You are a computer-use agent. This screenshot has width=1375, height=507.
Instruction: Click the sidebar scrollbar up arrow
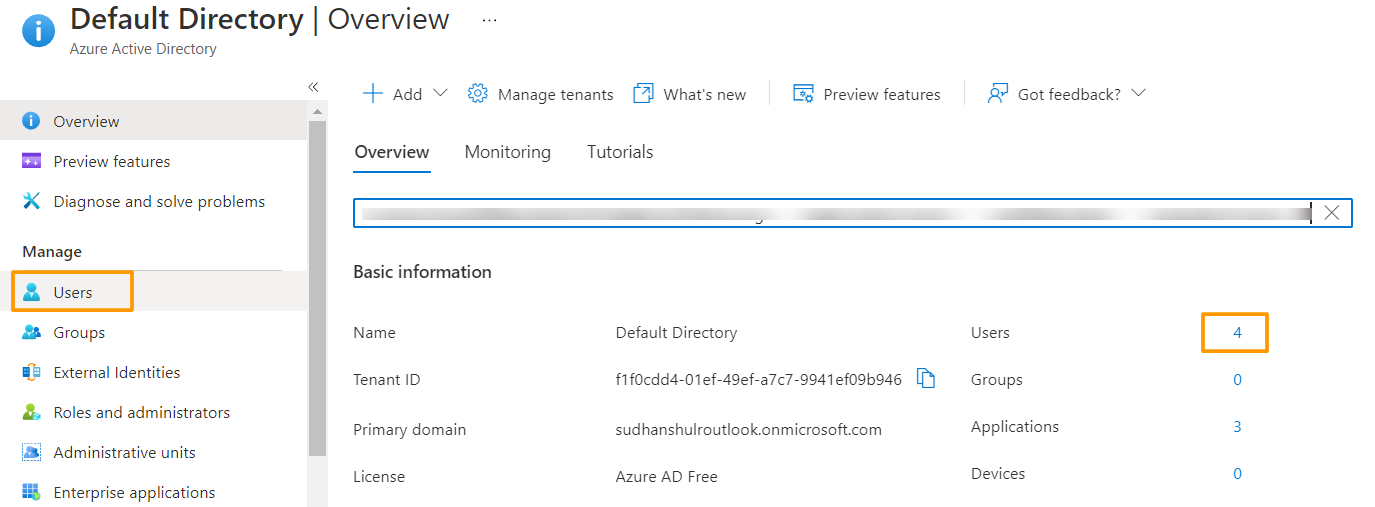[x=318, y=110]
